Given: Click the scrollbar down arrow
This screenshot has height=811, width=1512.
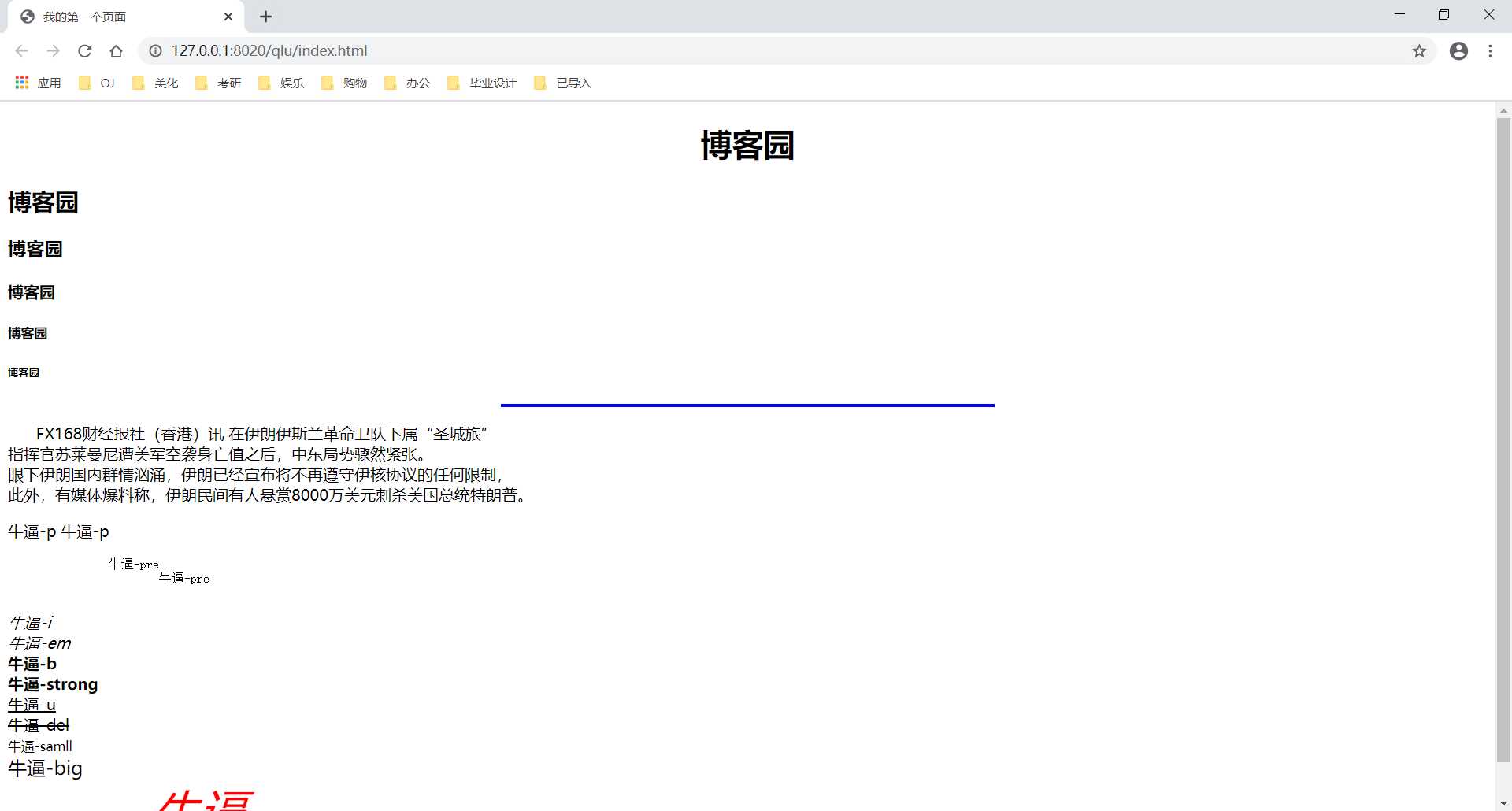Looking at the screenshot, I should coord(1503,803).
